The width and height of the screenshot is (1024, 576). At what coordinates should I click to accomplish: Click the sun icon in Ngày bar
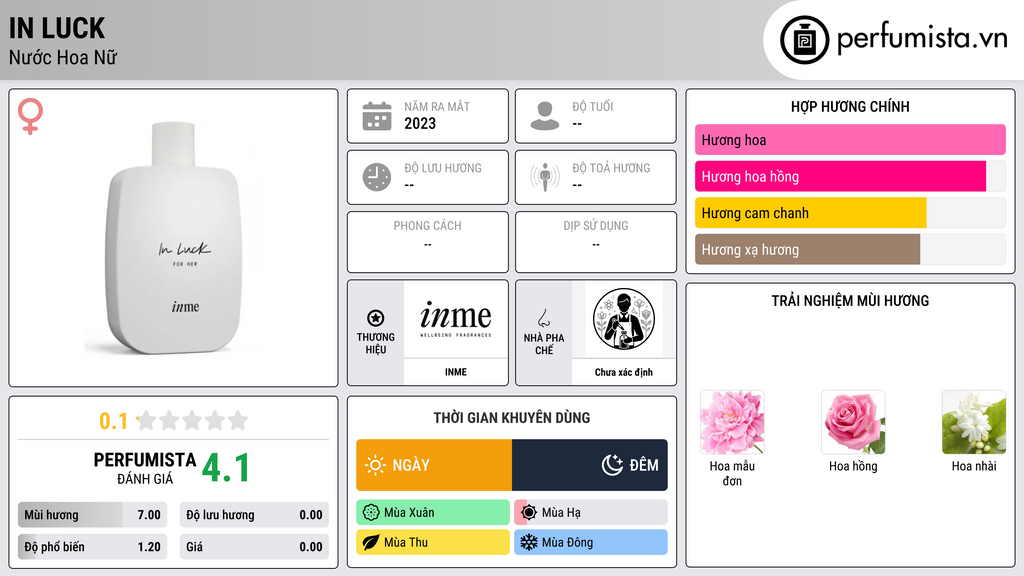tap(375, 465)
